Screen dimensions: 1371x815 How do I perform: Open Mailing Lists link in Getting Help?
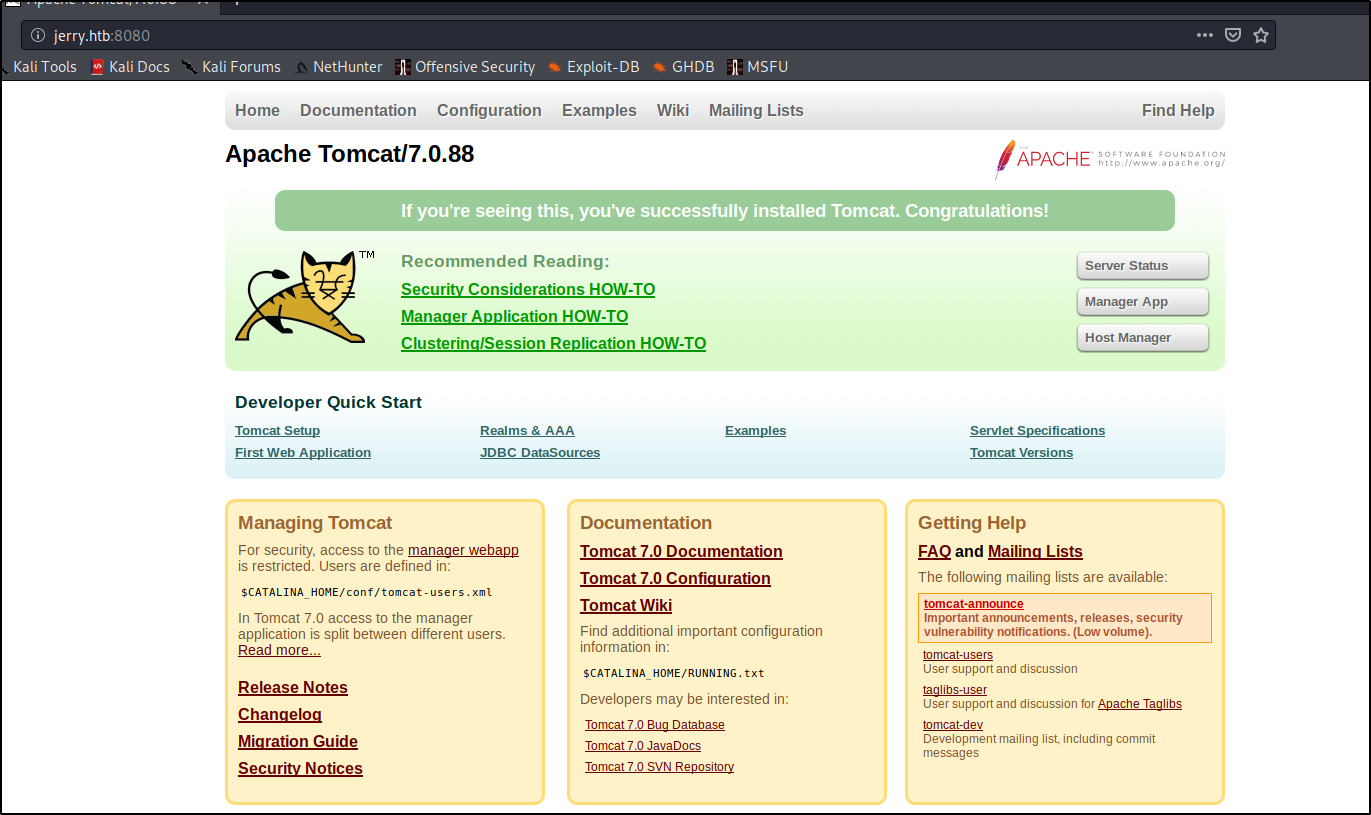[1035, 552]
